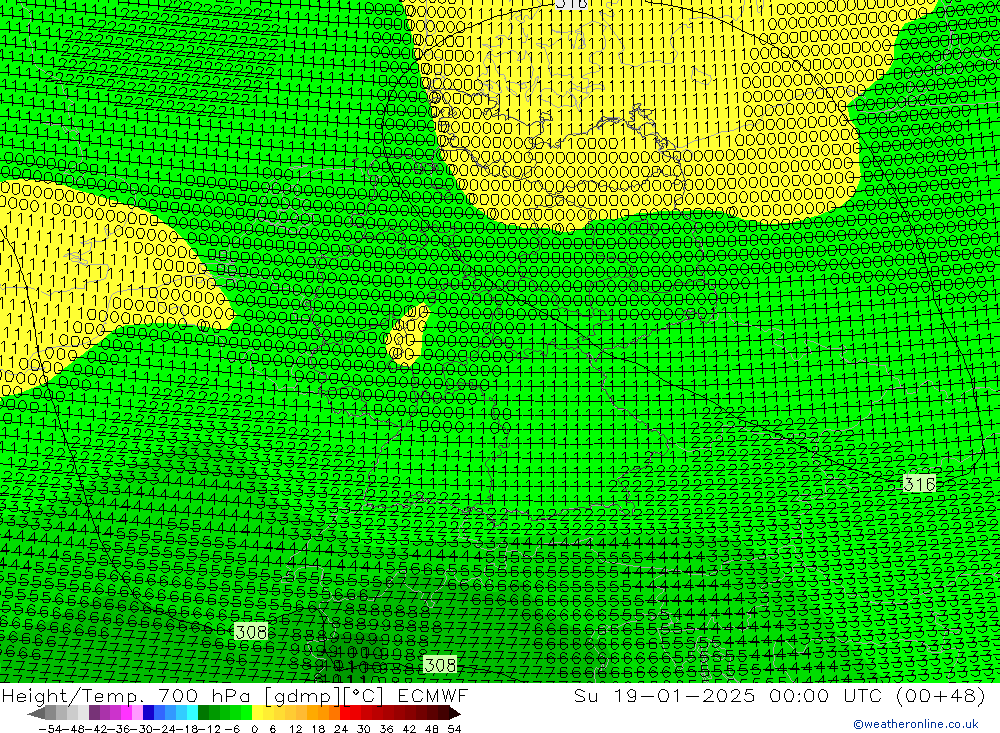Screen dimensions: 1000x733
Task: Choose the cyan swatch above -18
Action: pyautogui.click(x=192, y=713)
